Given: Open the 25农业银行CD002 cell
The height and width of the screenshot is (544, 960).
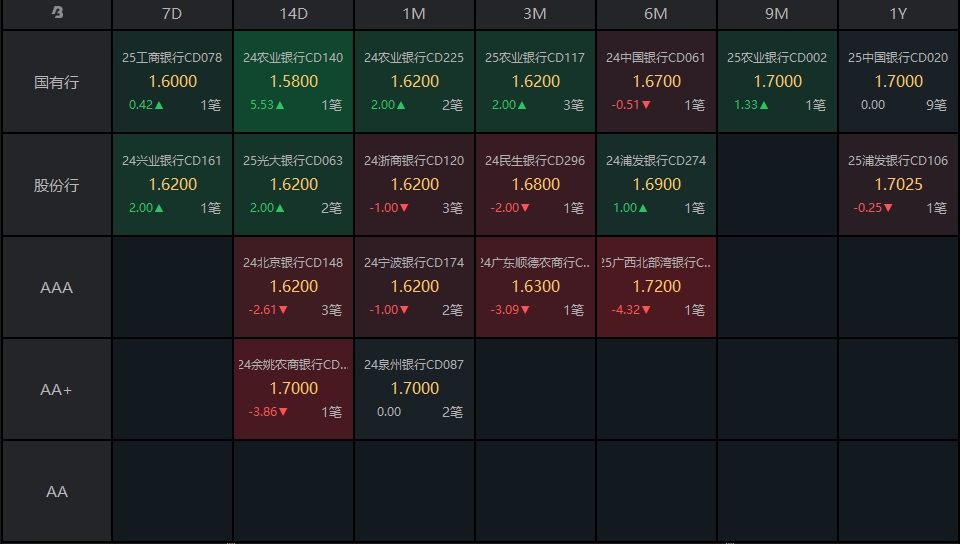Looking at the screenshot, I should (777, 81).
